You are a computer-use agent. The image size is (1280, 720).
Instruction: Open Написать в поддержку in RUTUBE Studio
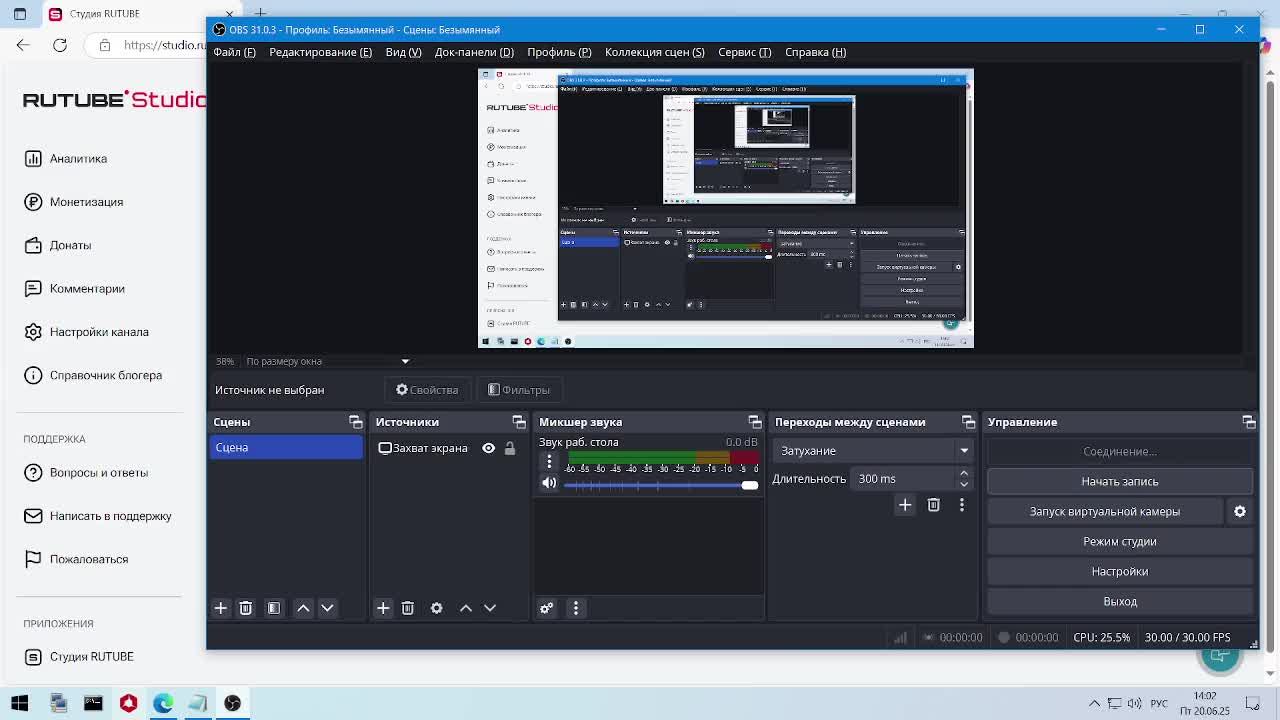(x=98, y=516)
